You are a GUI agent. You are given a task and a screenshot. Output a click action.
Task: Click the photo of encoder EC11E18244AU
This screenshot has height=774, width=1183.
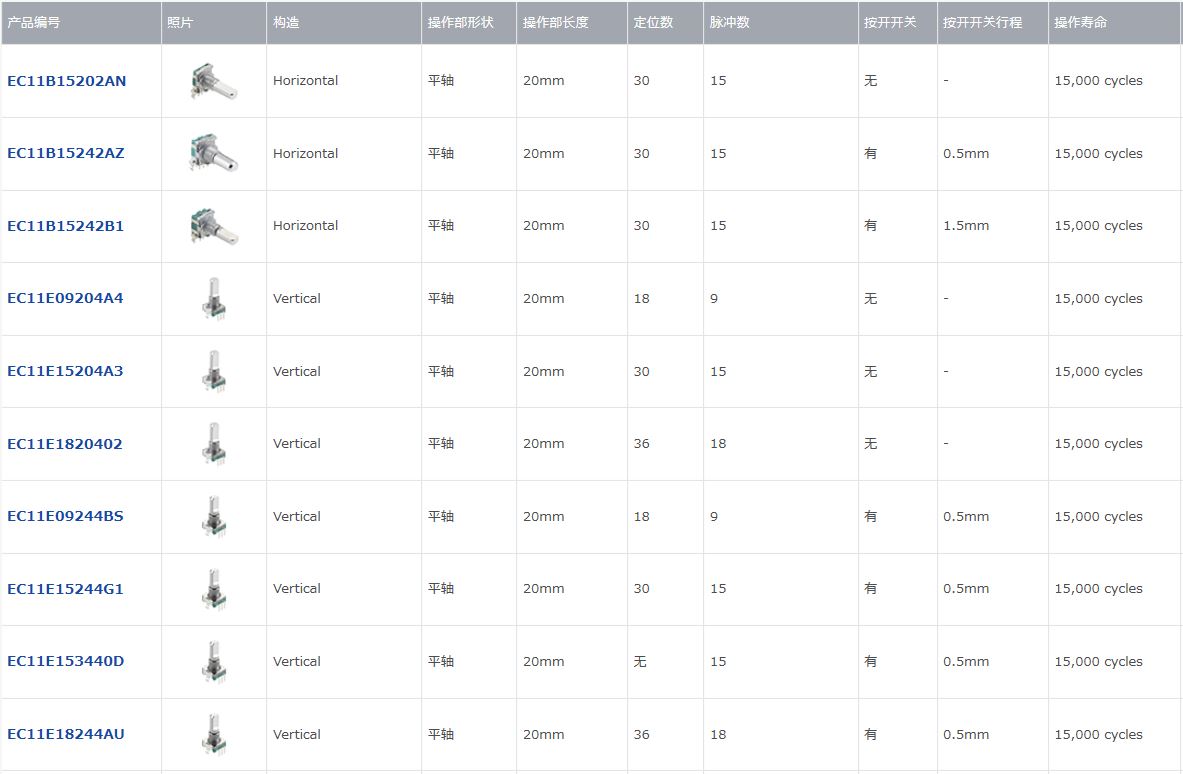[x=214, y=734]
